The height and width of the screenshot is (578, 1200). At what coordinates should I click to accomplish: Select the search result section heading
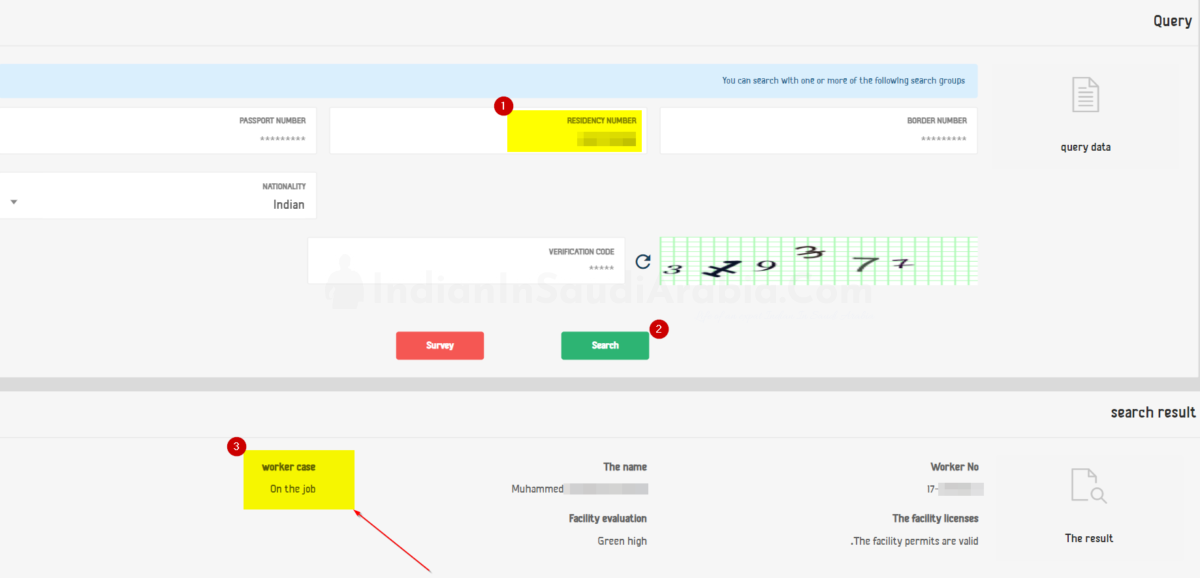point(1152,413)
